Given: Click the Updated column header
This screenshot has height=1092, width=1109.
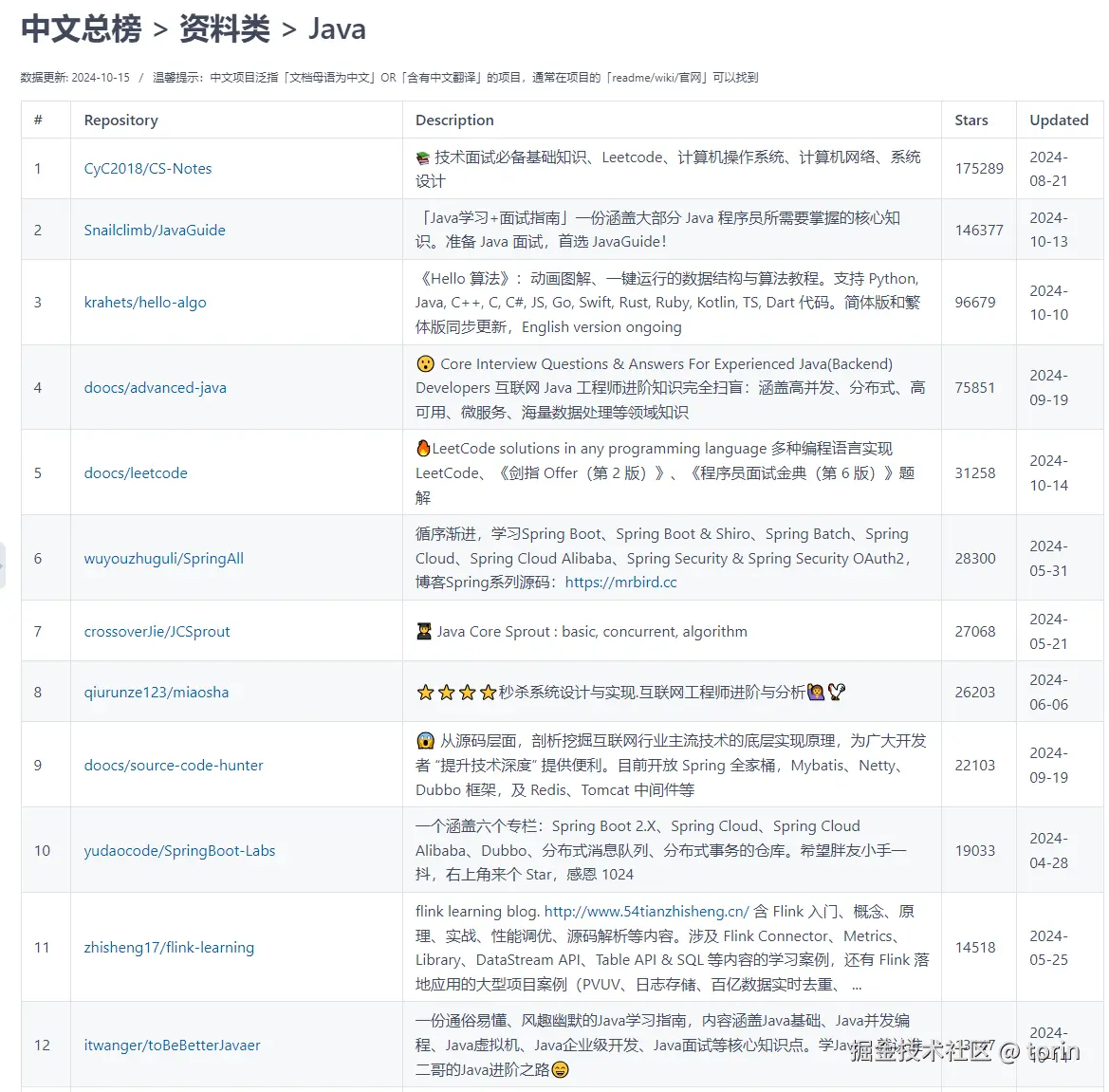Looking at the screenshot, I should pos(1059,120).
